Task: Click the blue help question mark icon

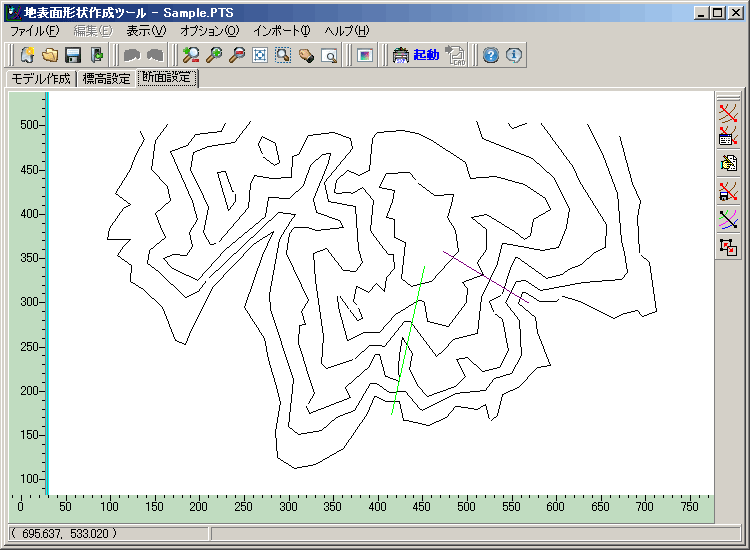Action: pos(490,55)
